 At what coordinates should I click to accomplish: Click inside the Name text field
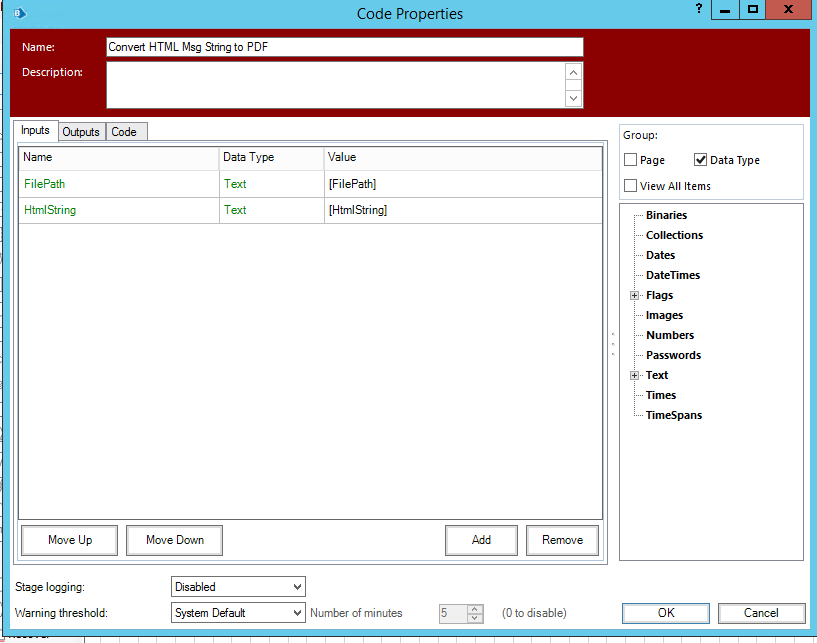click(344, 47)
